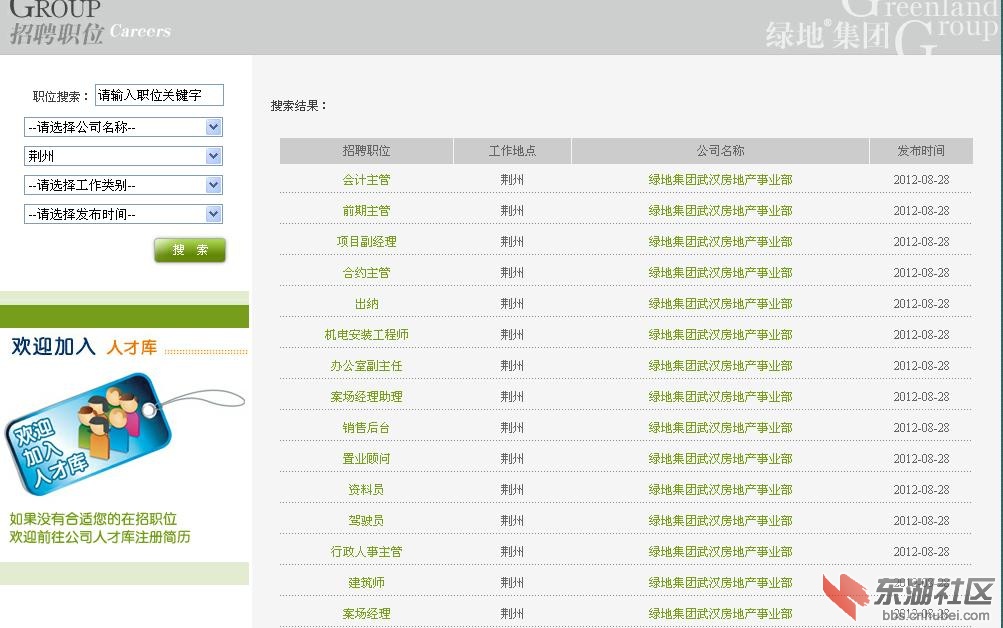Click the 行政人事主管 job link

pyautogui.click(x=366, y=552)
